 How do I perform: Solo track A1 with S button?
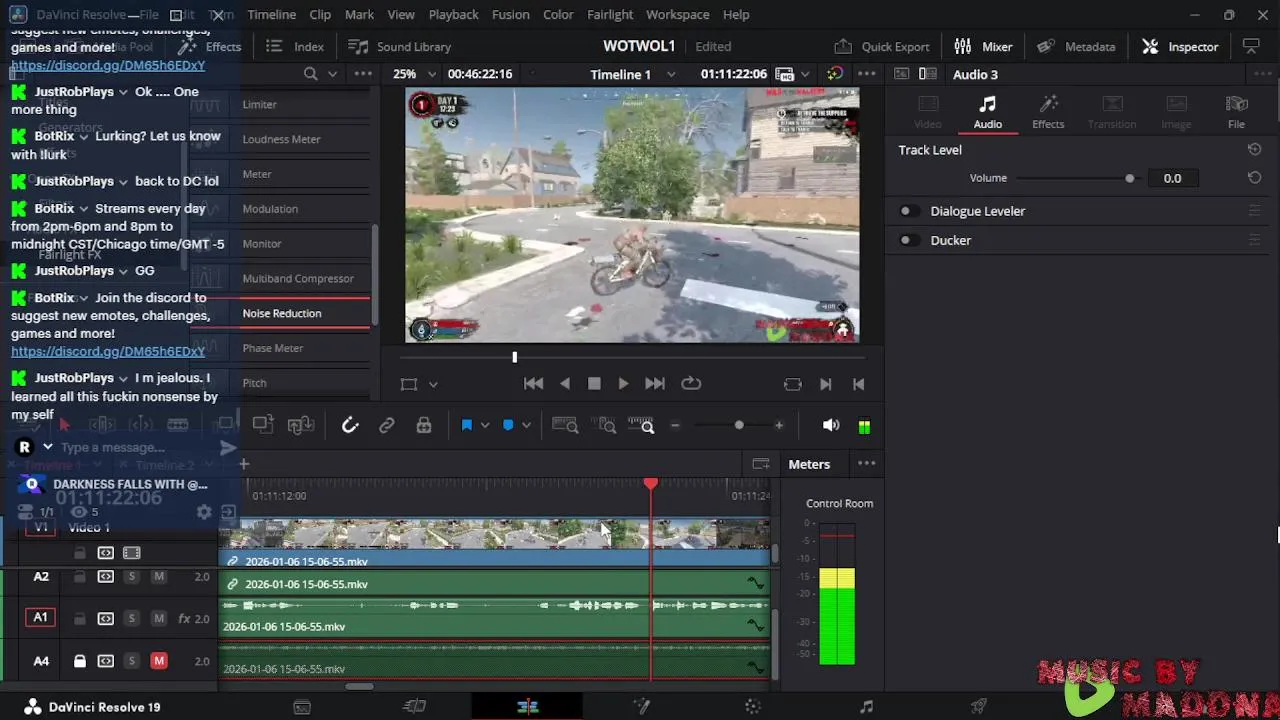[131, 619]
